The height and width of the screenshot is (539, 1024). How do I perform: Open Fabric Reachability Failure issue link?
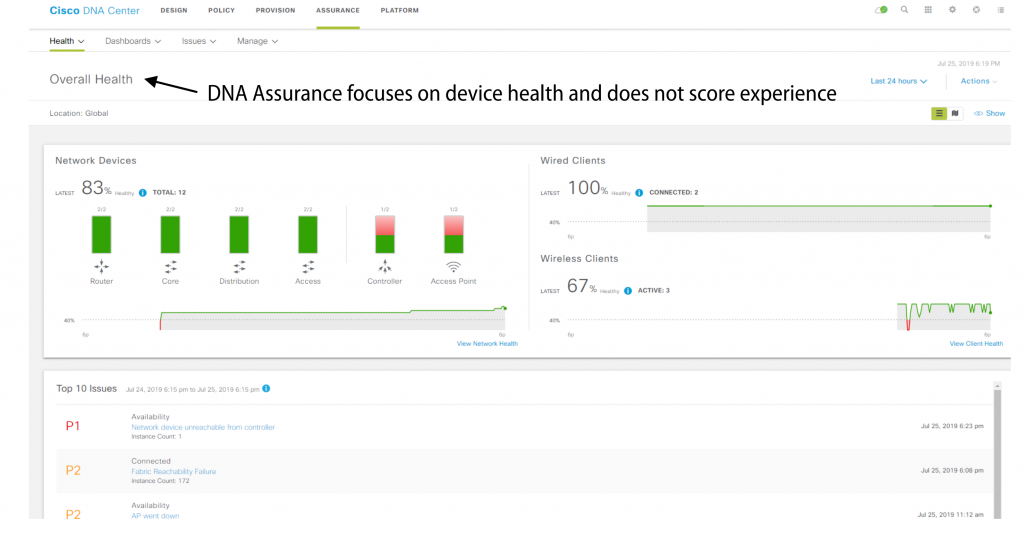pyautogui.click(x=174, y=472)
